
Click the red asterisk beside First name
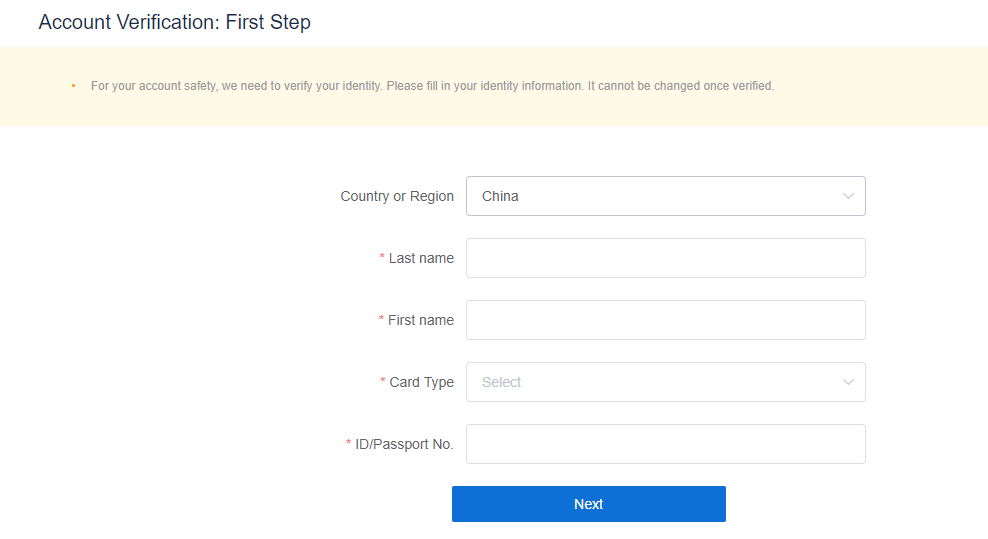(381, 320)
